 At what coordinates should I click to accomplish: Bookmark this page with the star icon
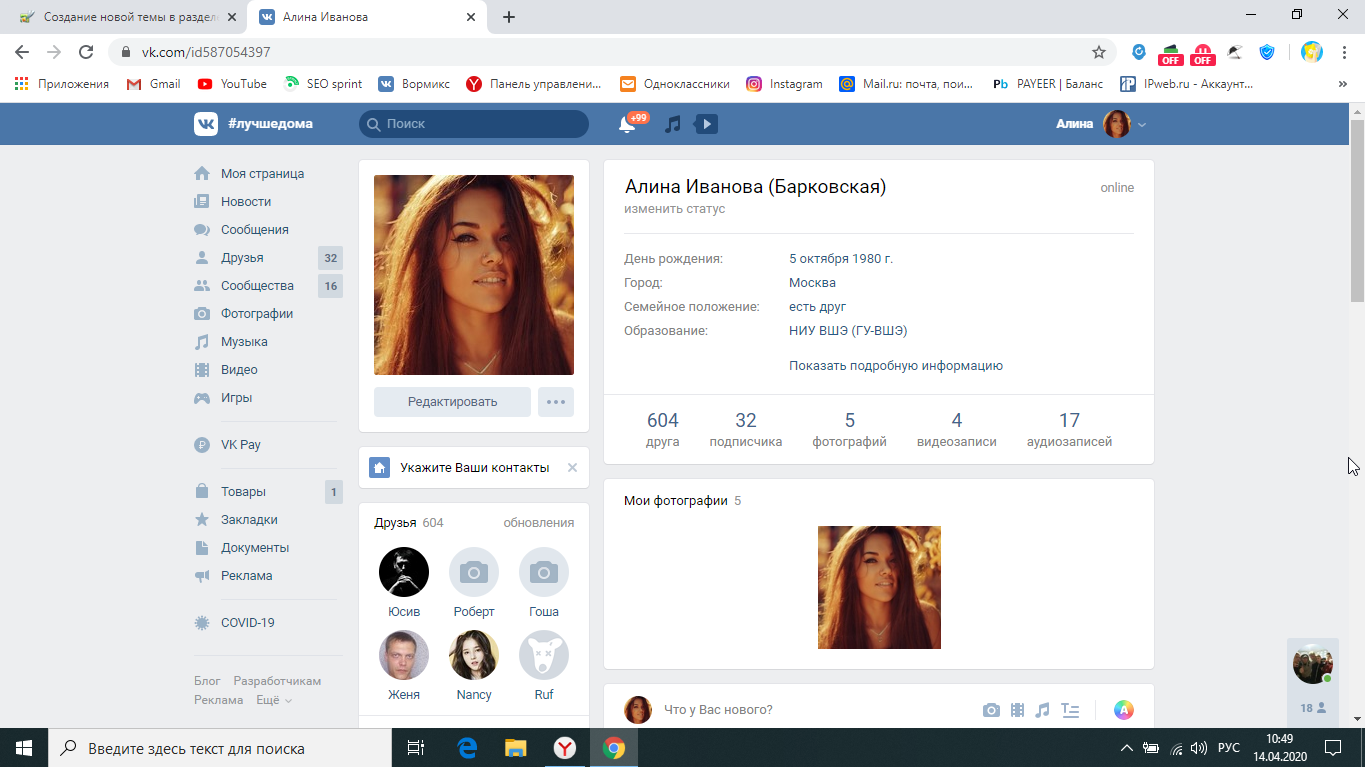tap(1098, 52)
